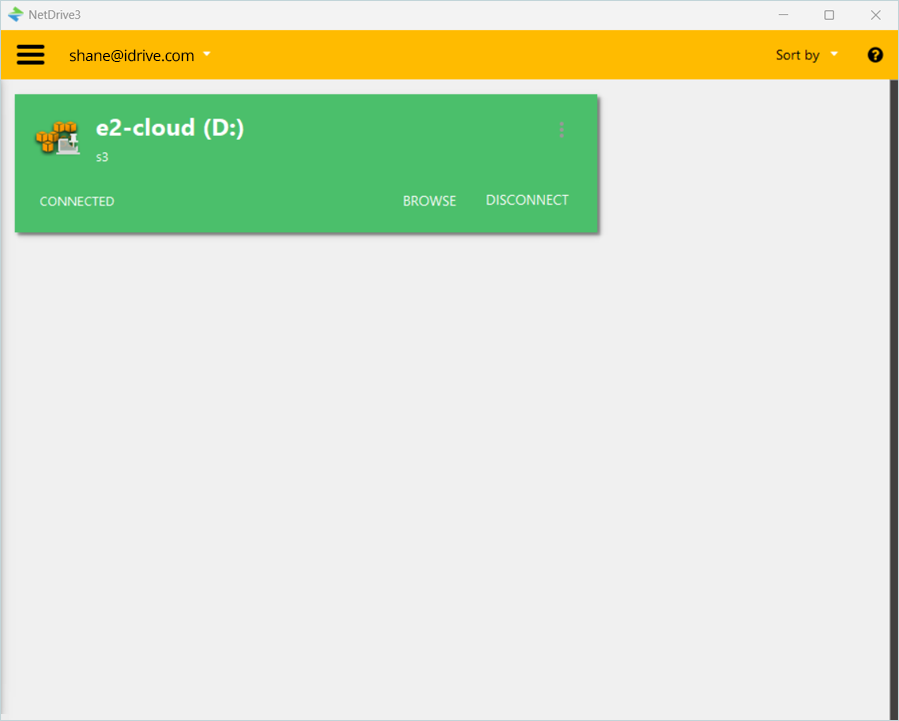Close the NetDrive3 window

pyautogui.click(x=875, y=15)
